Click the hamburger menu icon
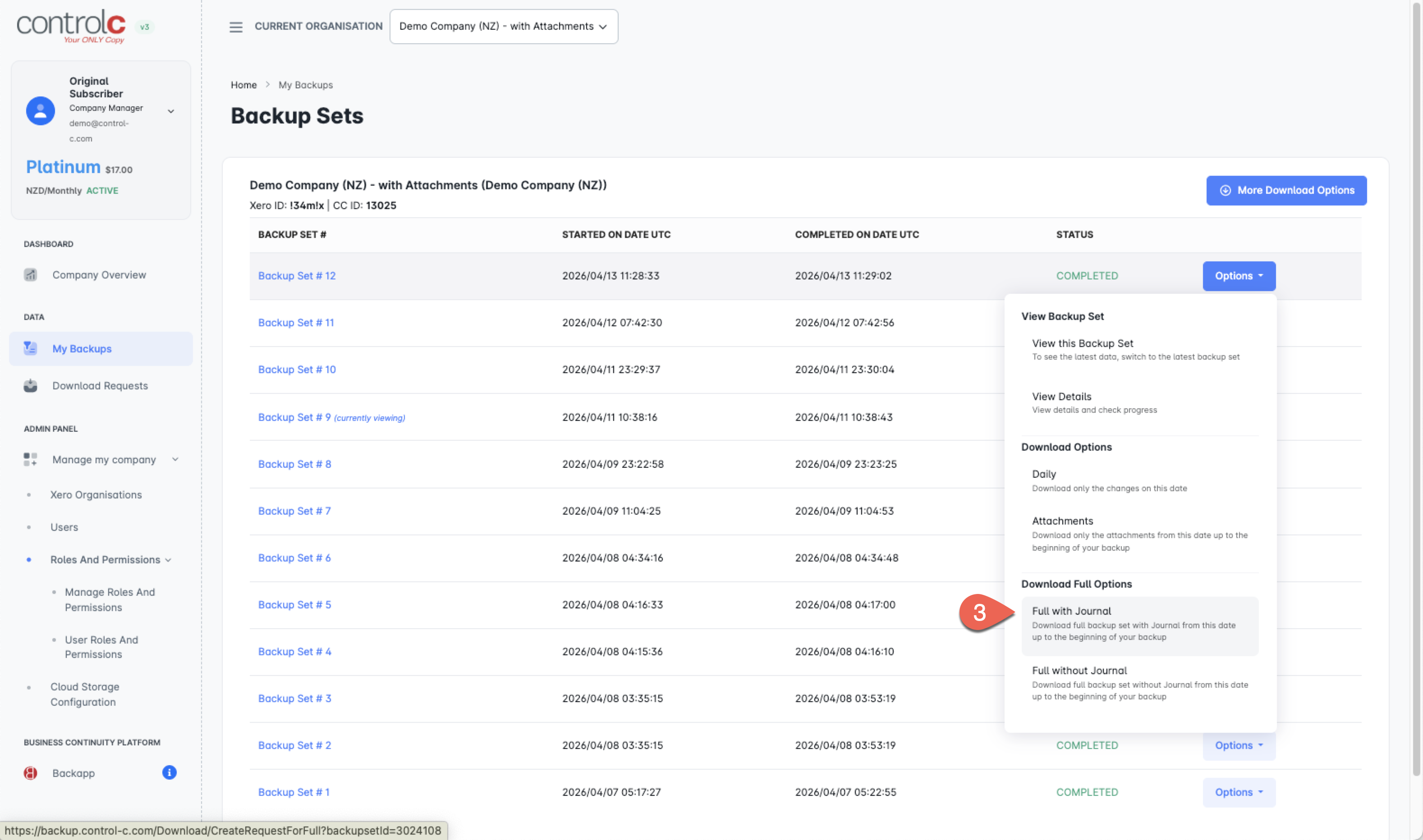This screenshot has width=1423, height=840. (235, 27)
